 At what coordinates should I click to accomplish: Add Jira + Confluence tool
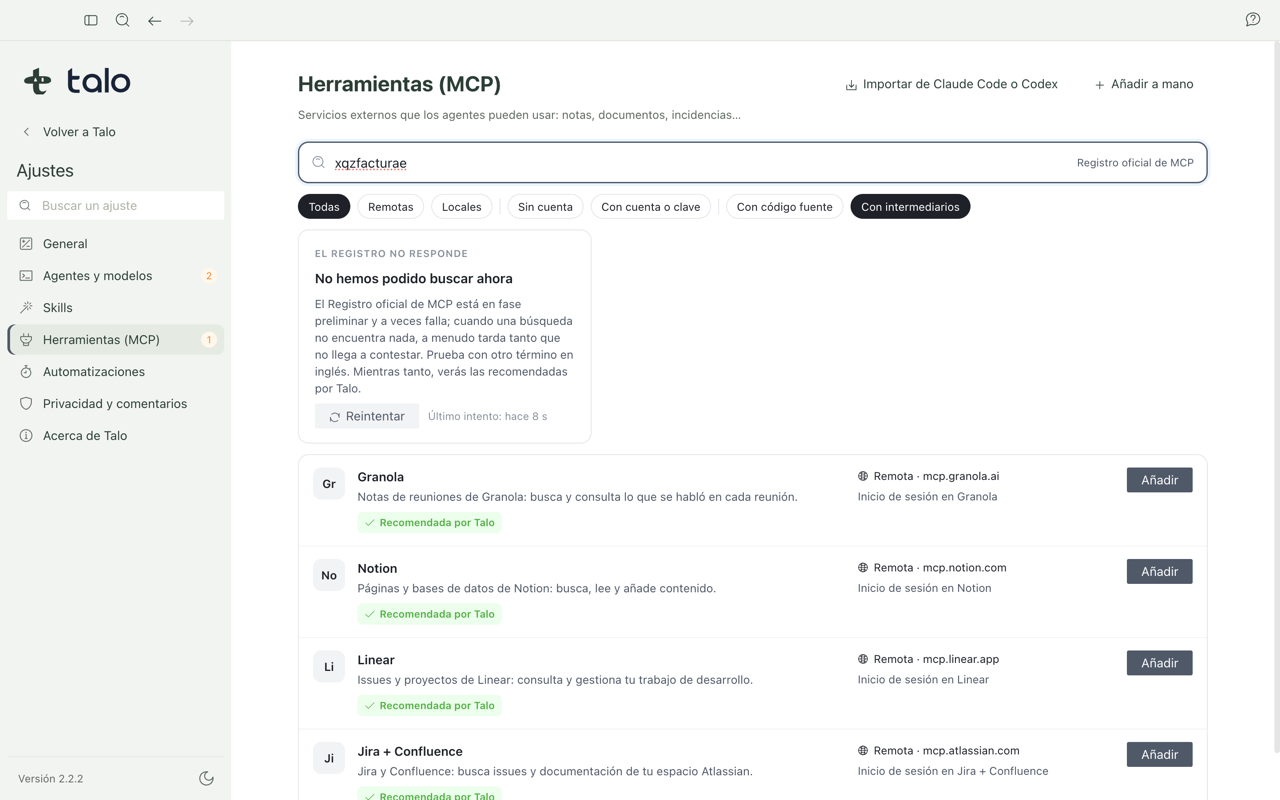coord(1160,754)
